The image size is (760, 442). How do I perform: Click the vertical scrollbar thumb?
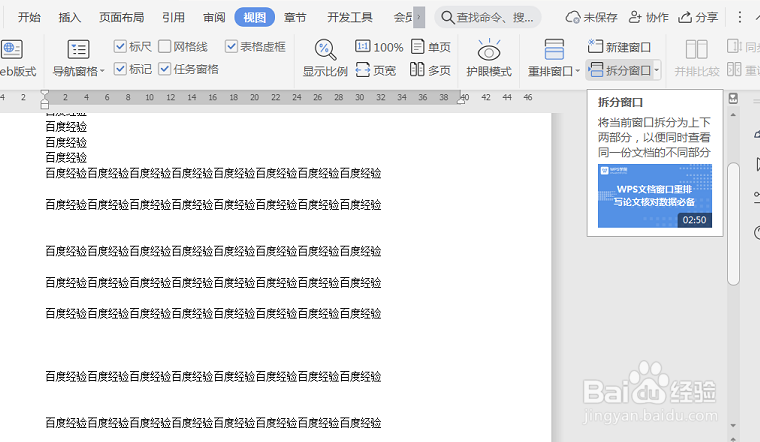[x=733, y=224]
